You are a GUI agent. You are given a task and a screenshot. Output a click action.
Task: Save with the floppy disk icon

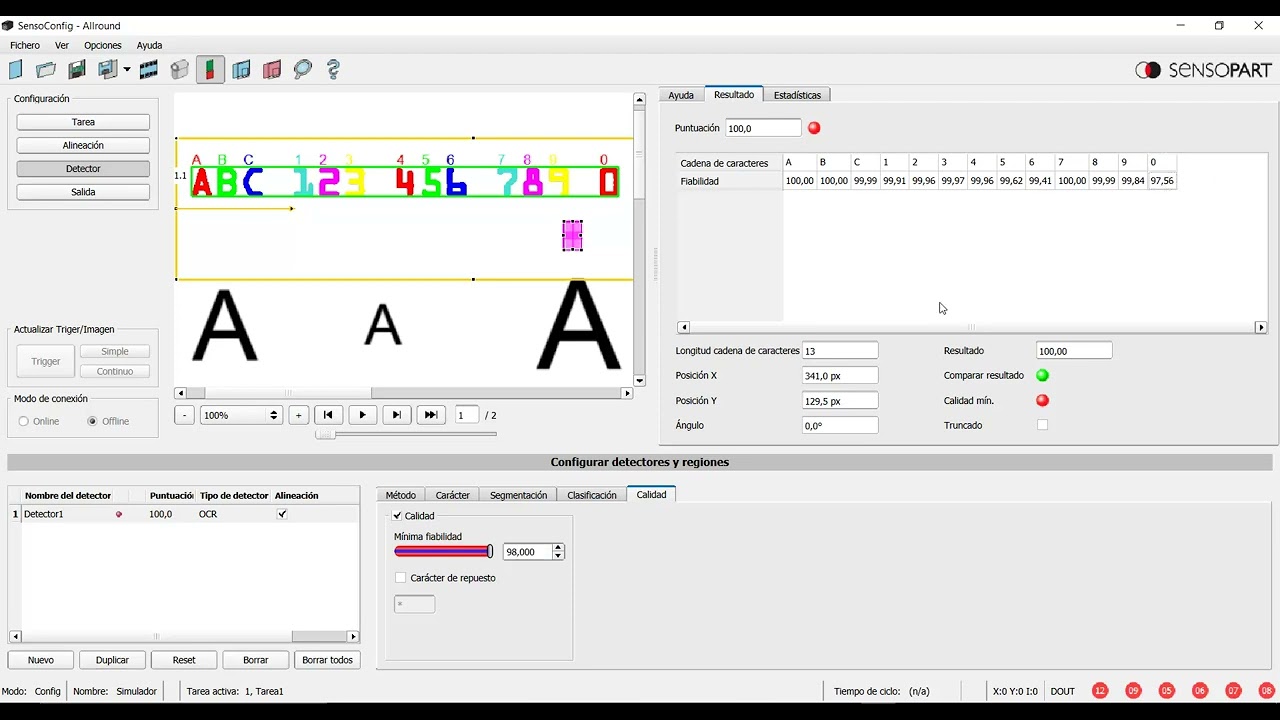(76, 69)
